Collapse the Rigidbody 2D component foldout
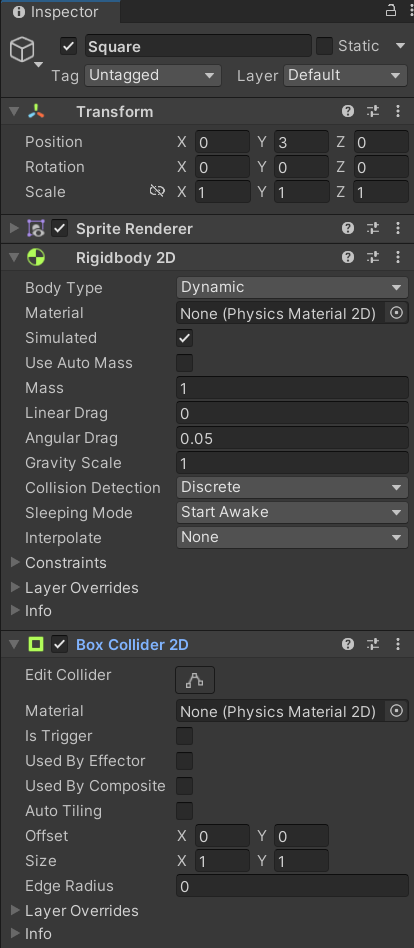The width and height of the screenshot is (414, 948). pyautogui.click(x=15, y=258)
